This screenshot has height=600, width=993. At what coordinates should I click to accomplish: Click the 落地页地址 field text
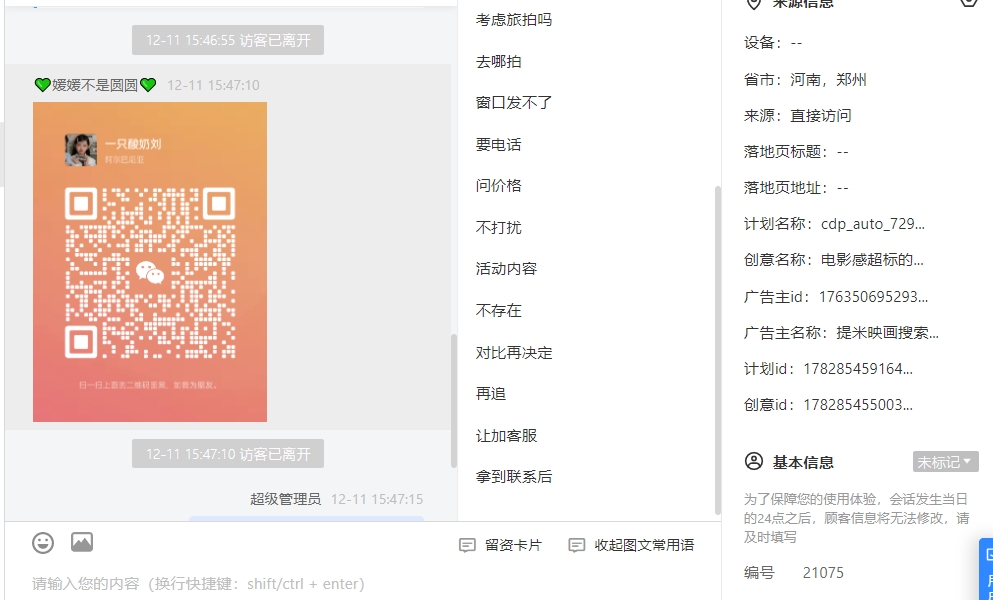pyautogui.click(x=796, y=188)
